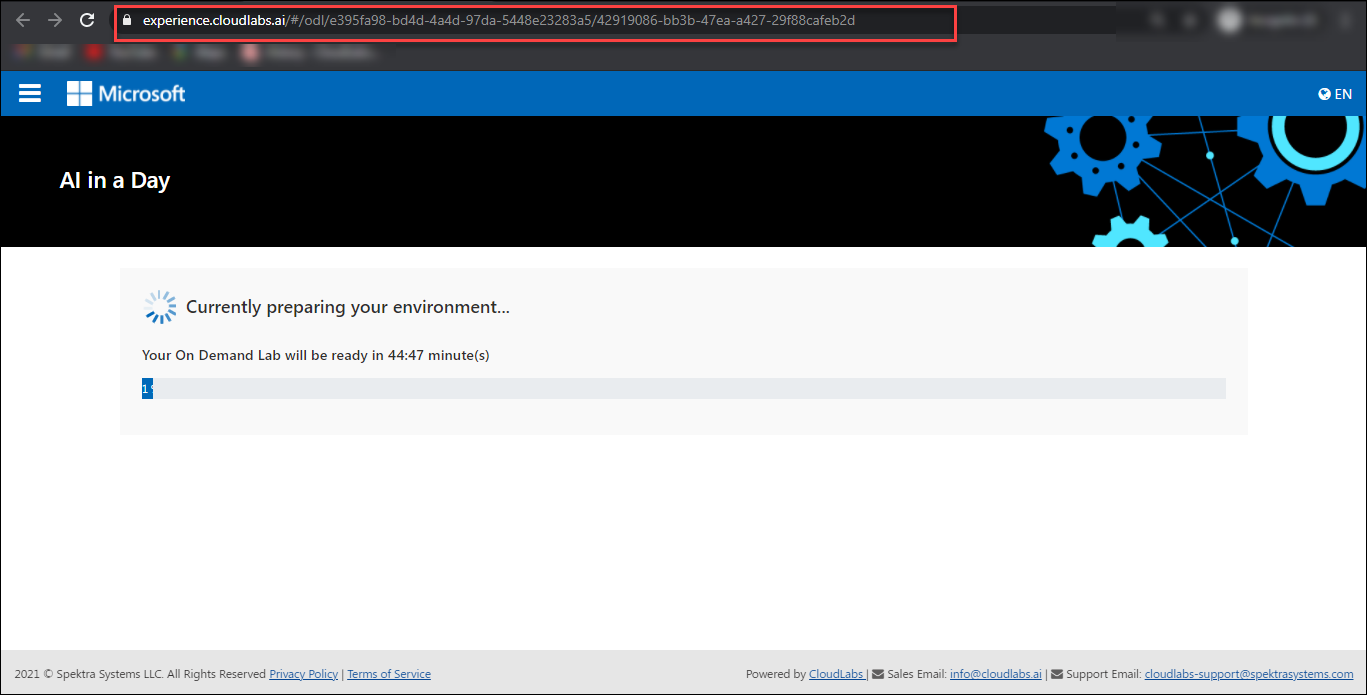Screen dimensions: 1367x695
Task: Click the lab preparation progress bar
Action: [x=684, y=388]
